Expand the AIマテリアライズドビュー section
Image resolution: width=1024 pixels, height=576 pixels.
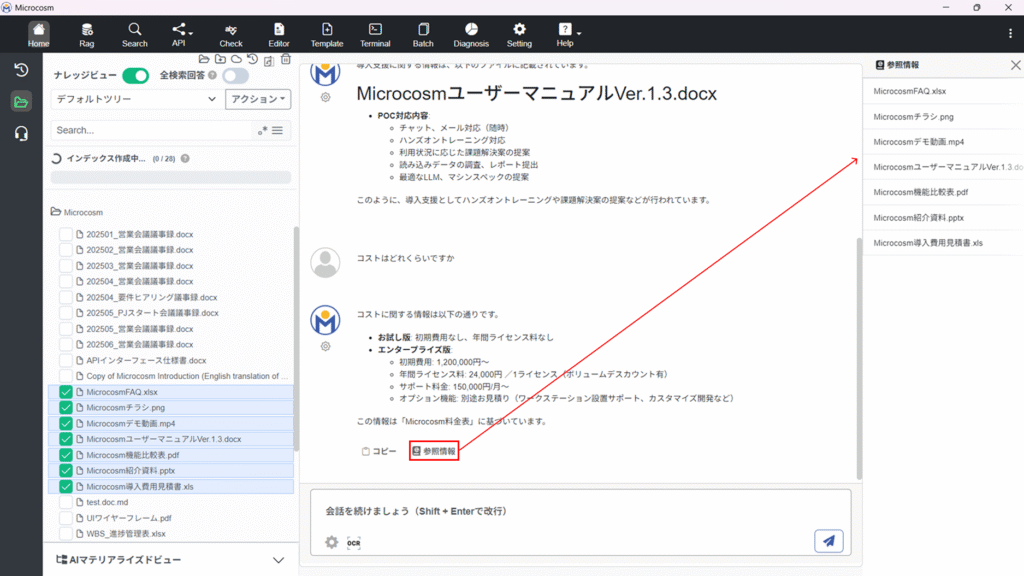pyautogui.click(x=278, y=560)
